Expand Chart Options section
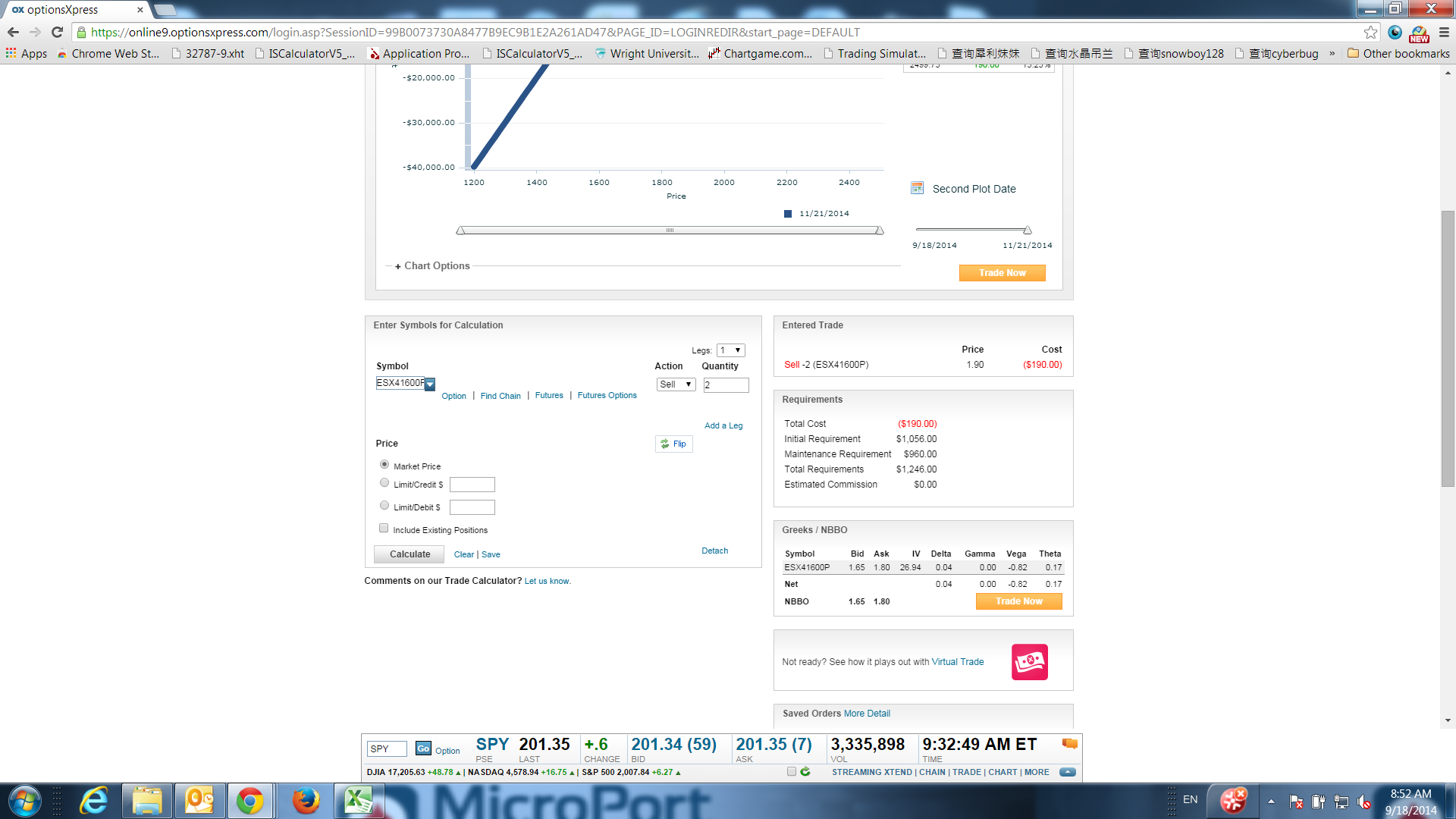1456x819 pixels. 432,266
